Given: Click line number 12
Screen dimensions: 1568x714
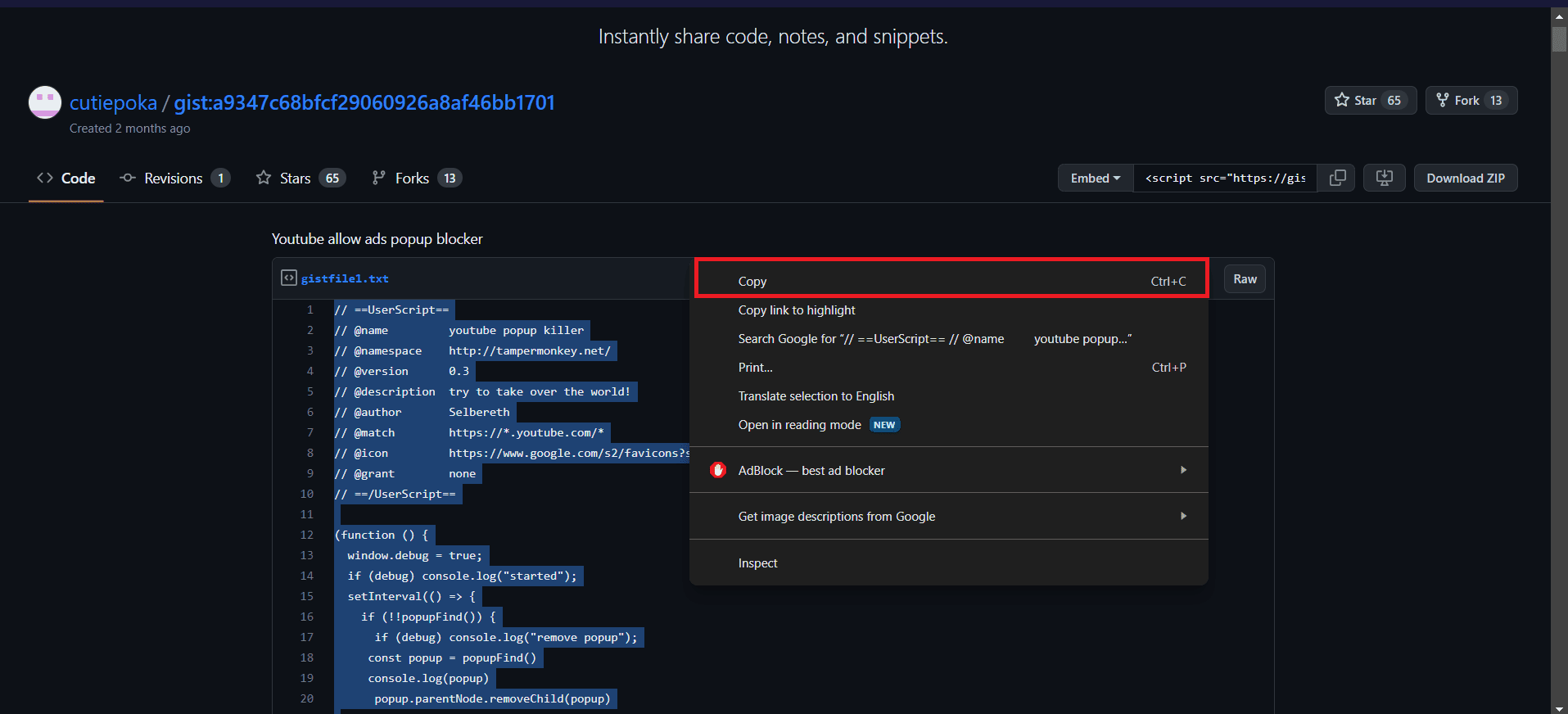Looking at the screenshot, I should 307,535.
